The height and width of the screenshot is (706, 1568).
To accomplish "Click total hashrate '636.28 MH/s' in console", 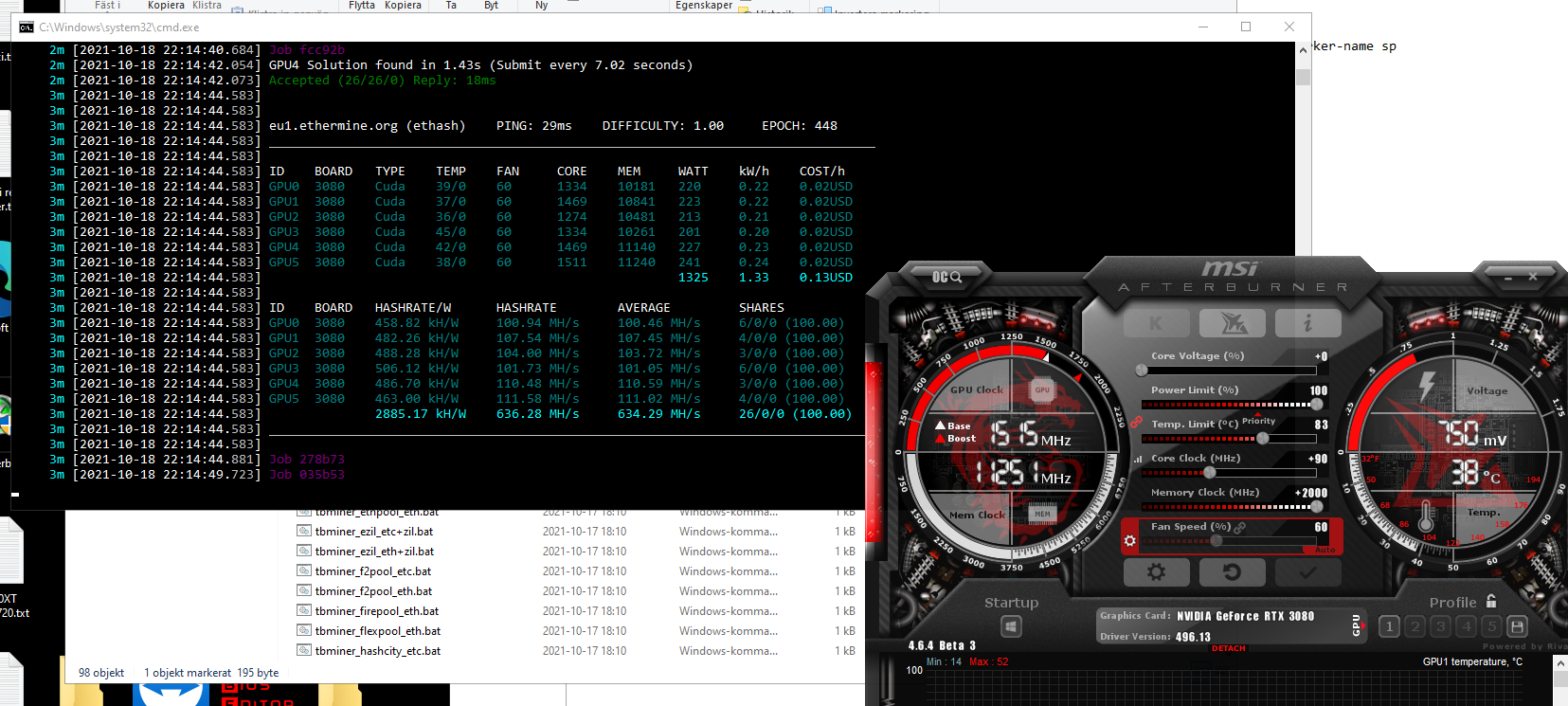I will click(537, 414).
